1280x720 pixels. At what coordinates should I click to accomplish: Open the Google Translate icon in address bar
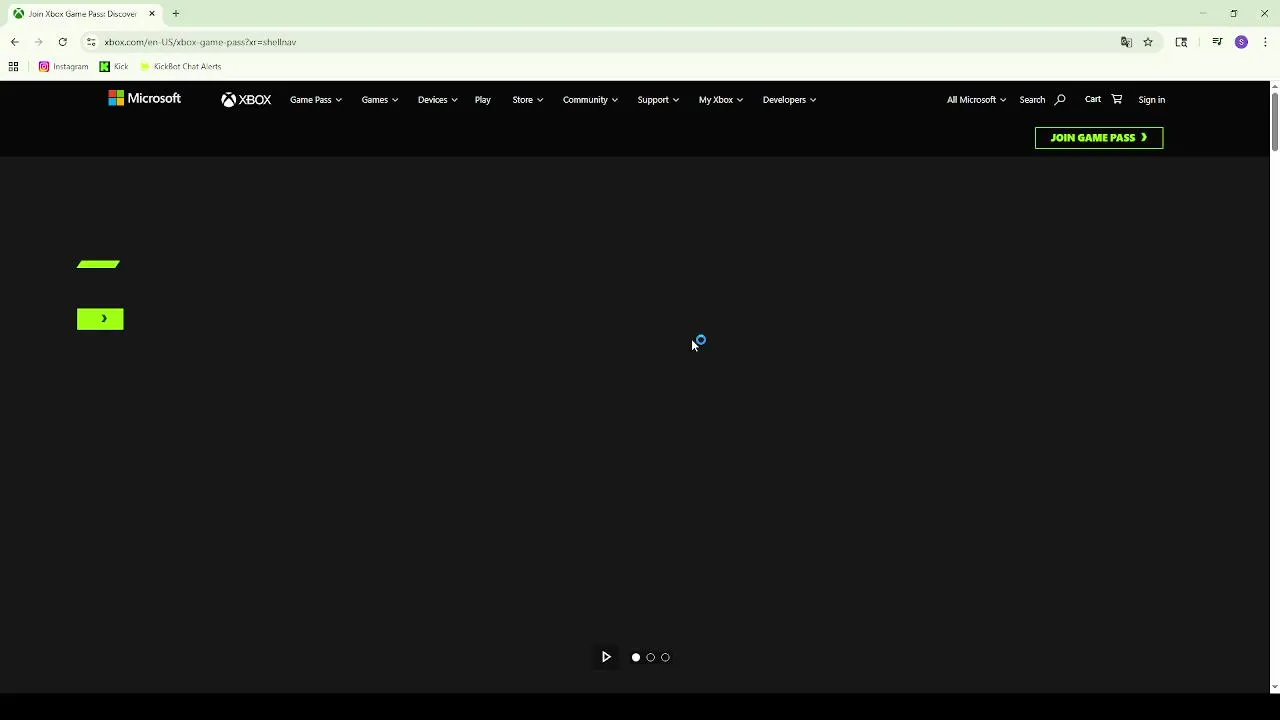click(x=1126, y=42)
